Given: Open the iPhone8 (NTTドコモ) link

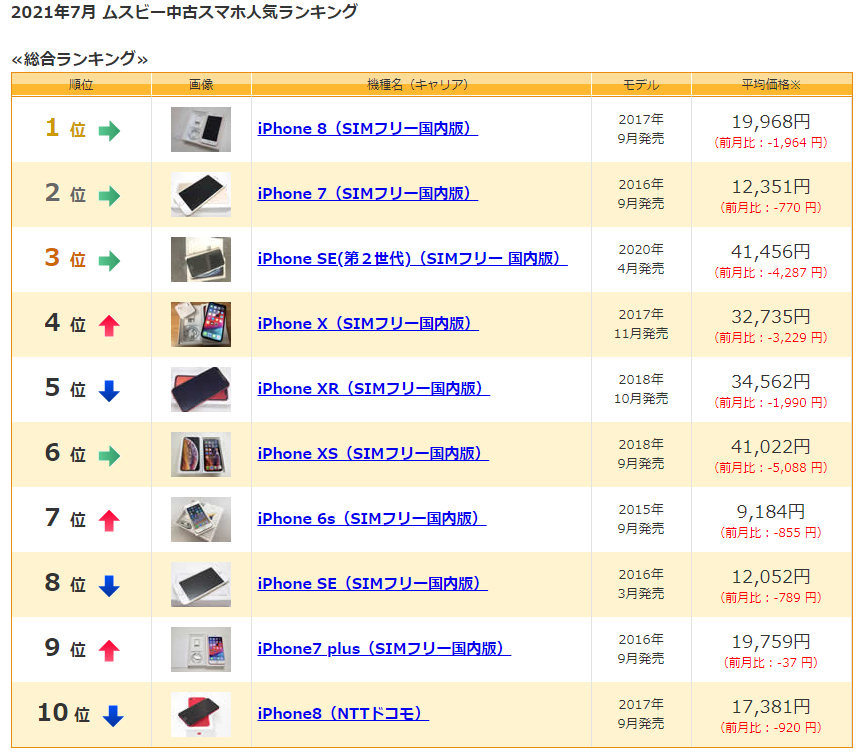Looking at the screenshot, I should pos(343,714).
